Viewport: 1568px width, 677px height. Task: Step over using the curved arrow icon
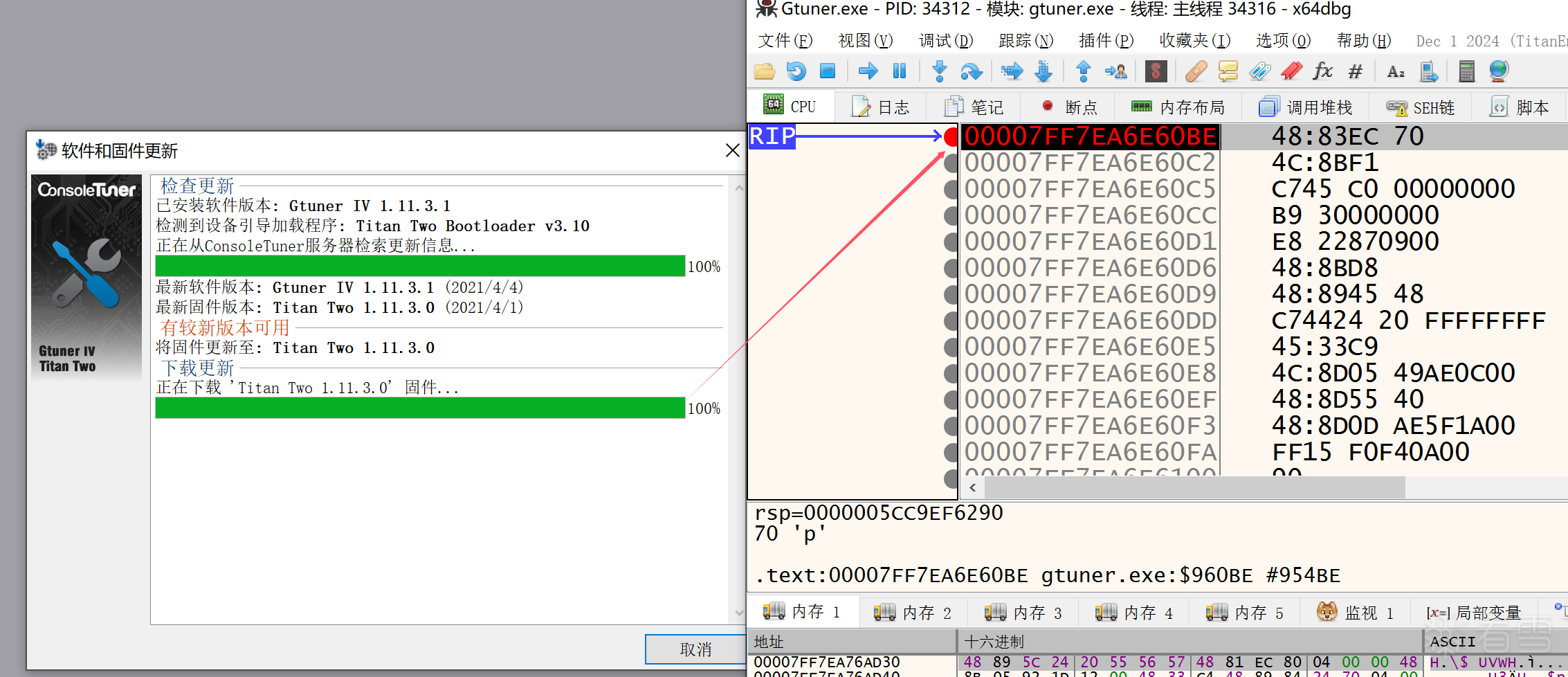pyautogui.click(x=972, y=71)
